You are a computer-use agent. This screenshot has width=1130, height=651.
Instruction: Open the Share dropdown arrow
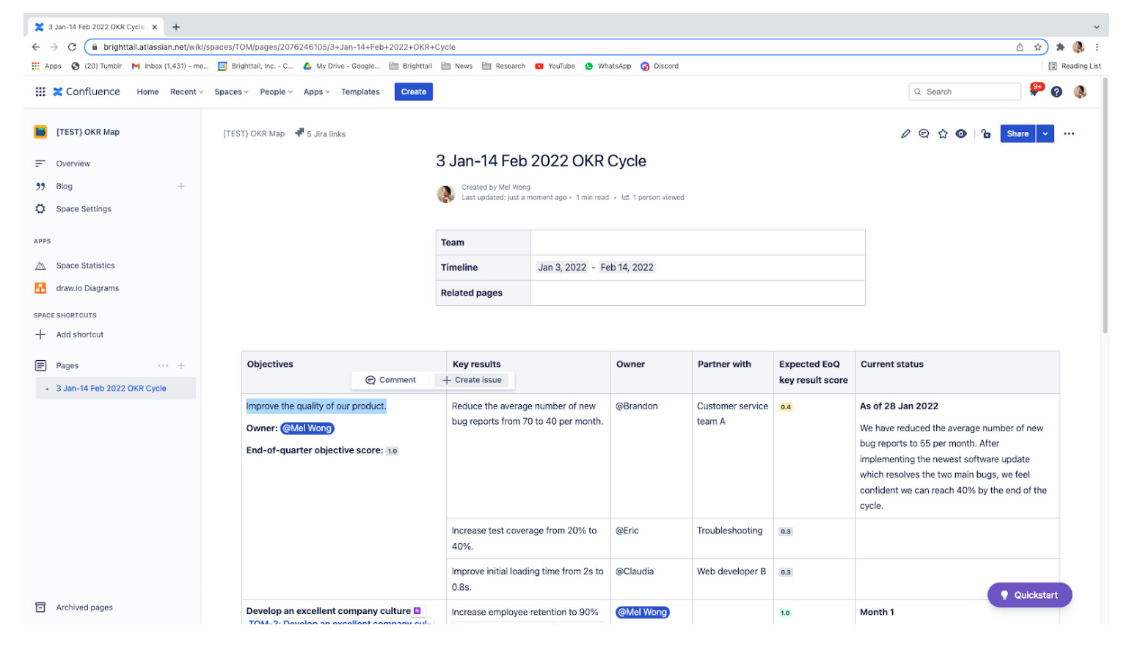tap(1045, 133)
